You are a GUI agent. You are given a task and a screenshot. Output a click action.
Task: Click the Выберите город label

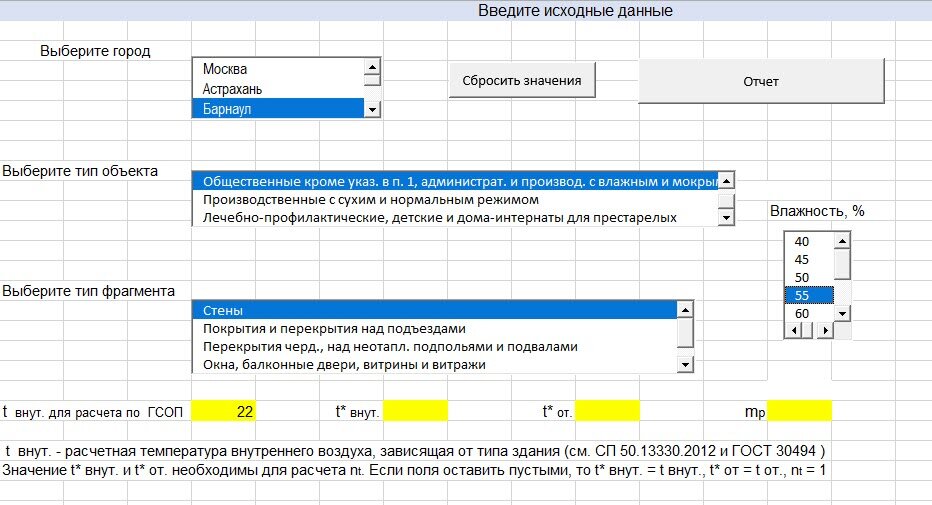pos(95,51)
